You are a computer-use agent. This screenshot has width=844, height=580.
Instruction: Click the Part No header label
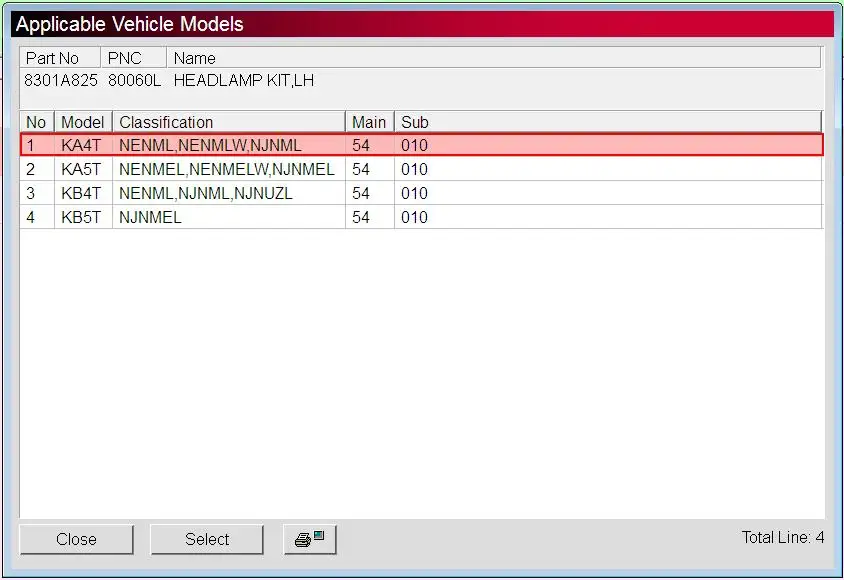point(52,58)
